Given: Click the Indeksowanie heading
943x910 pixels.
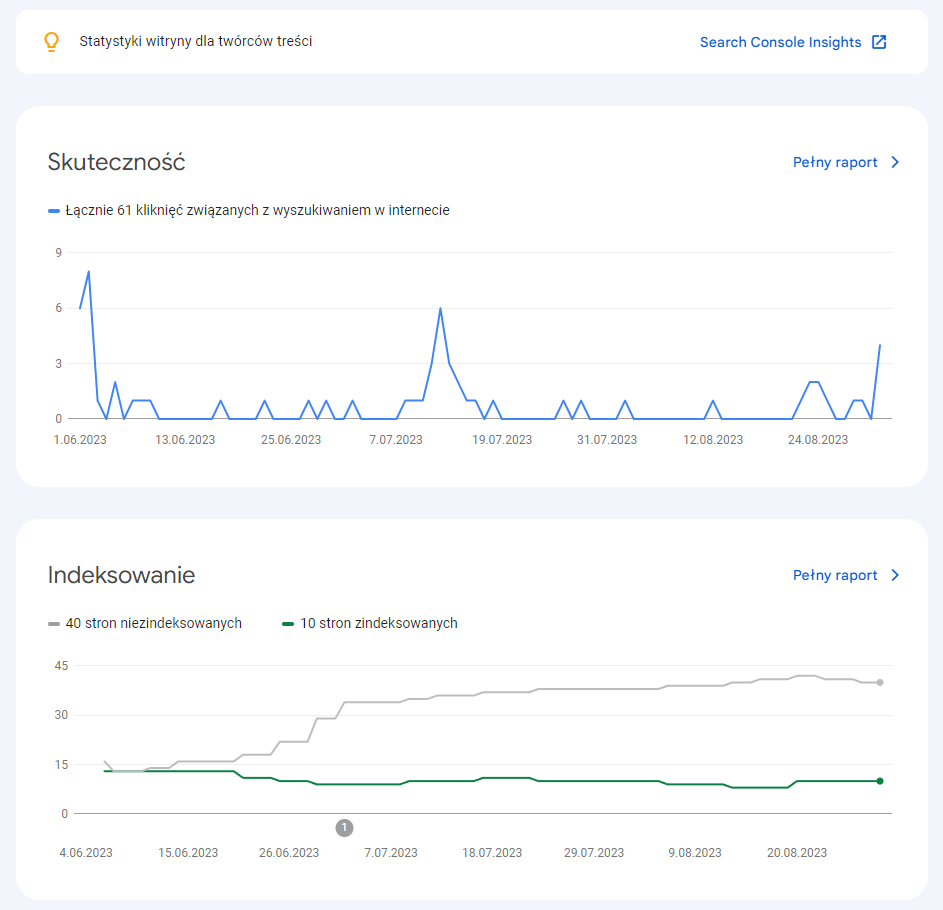Looking at the screenshot, I should tap(121, 576).
